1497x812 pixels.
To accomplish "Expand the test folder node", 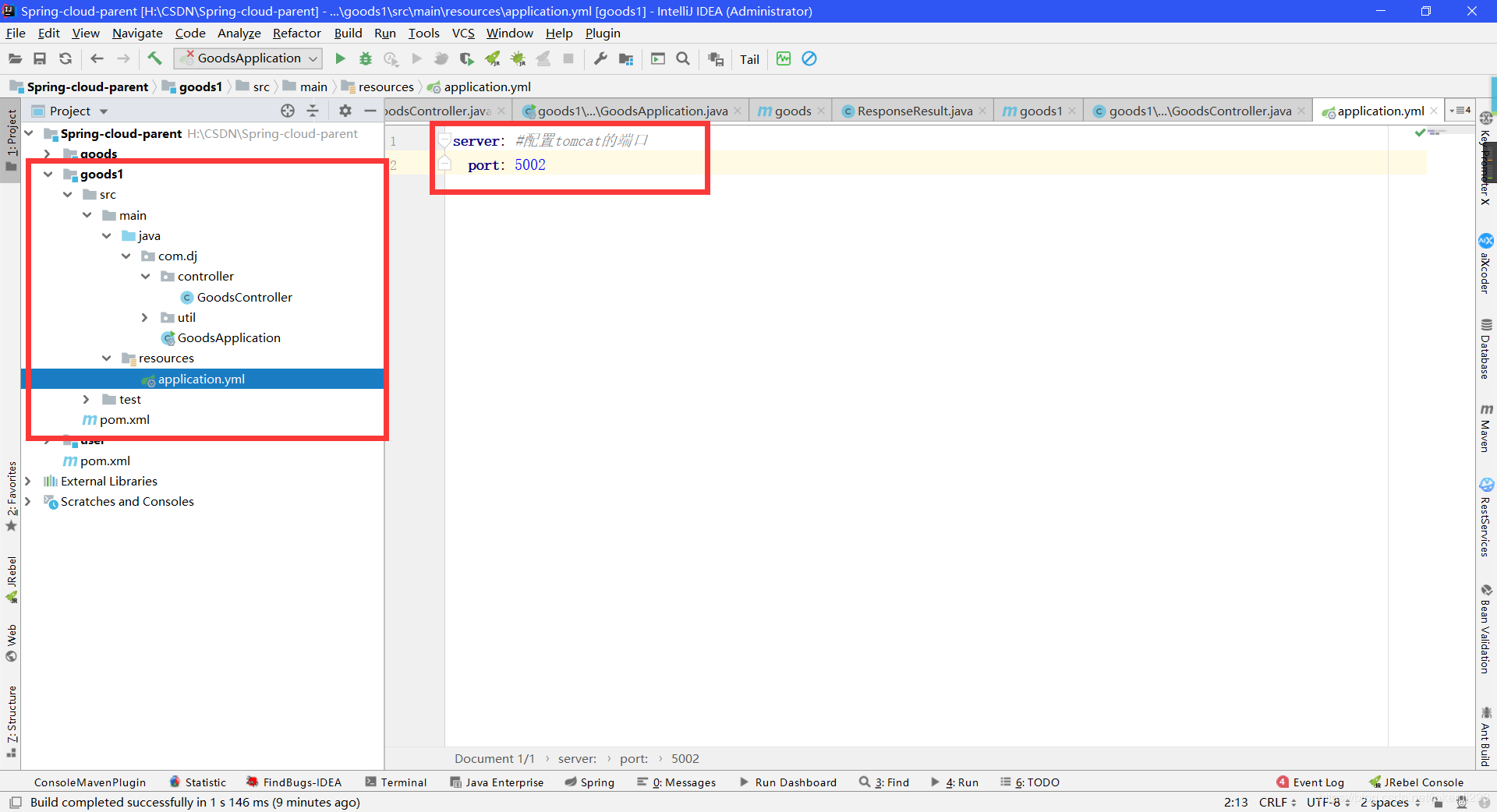I will pos(87,399).
